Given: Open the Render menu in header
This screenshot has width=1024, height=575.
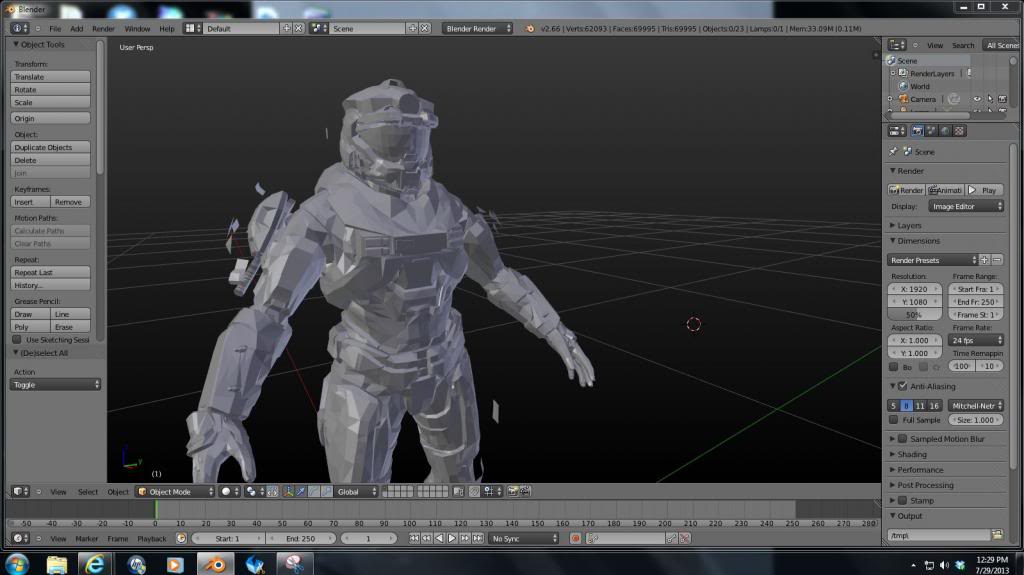Looking at the screenshot, I should 103,29.
